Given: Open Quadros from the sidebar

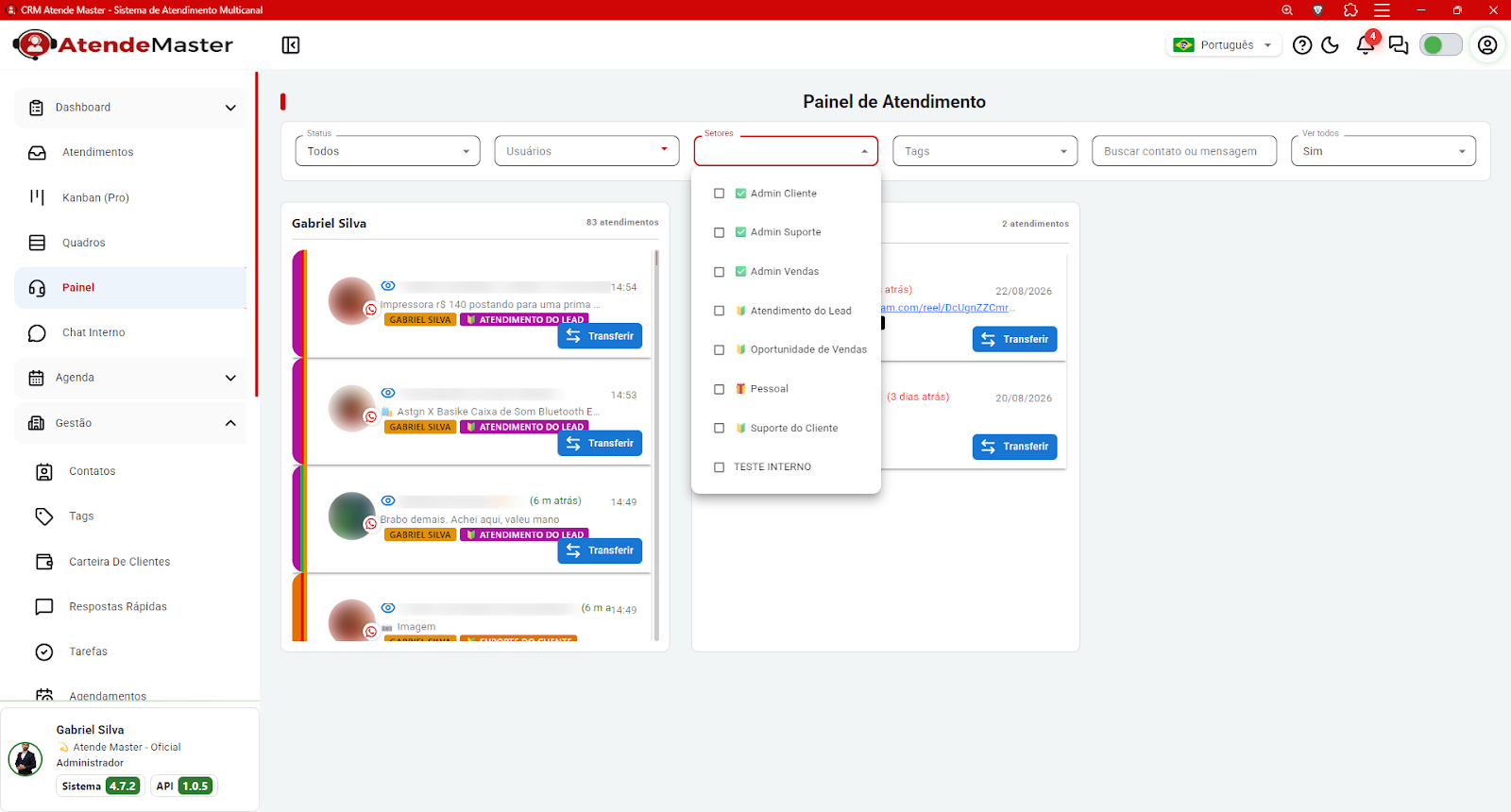Looking at the screenshot, I should (130, 243).
